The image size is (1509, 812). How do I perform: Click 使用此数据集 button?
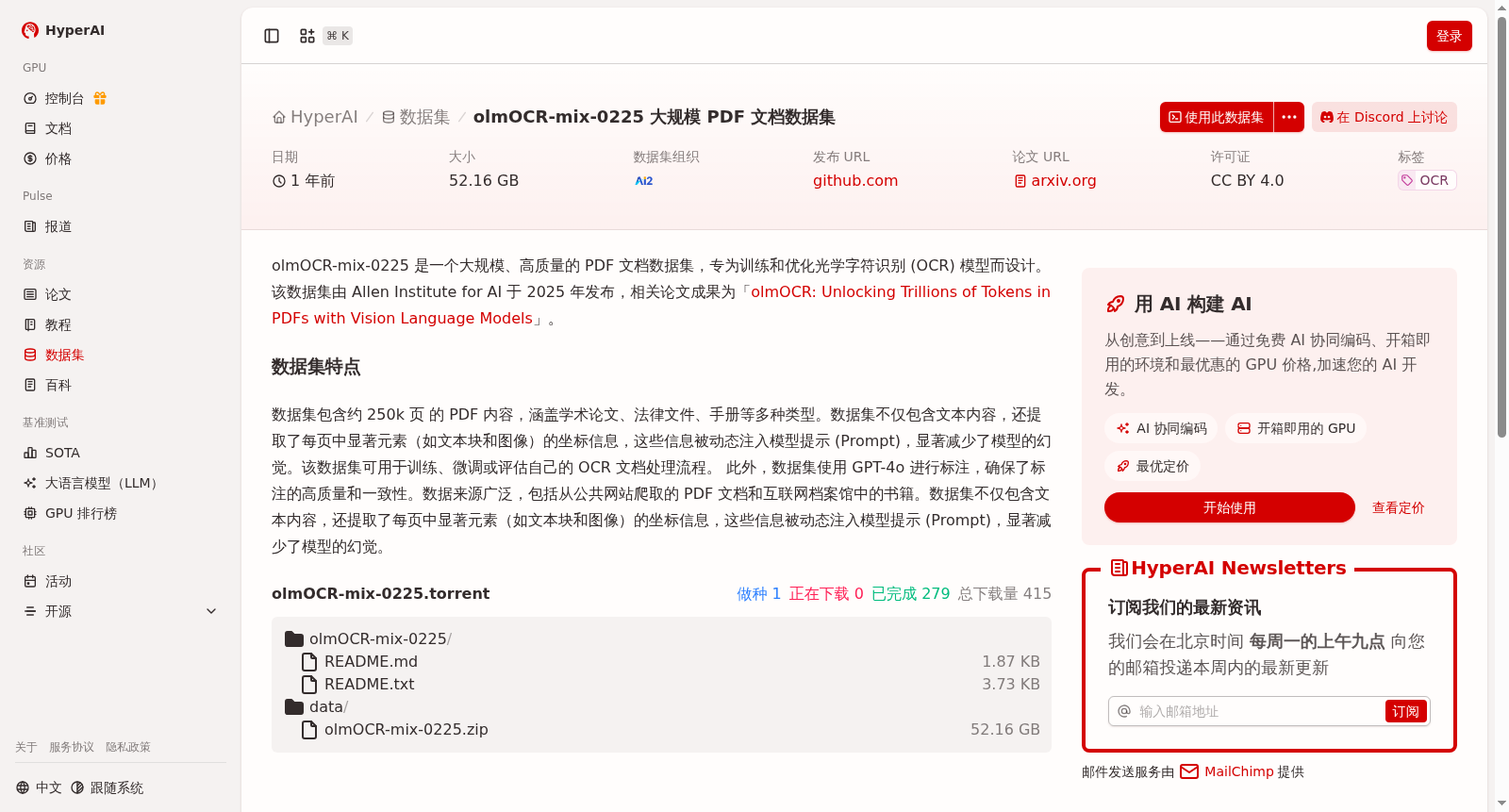coord(1217,117)
